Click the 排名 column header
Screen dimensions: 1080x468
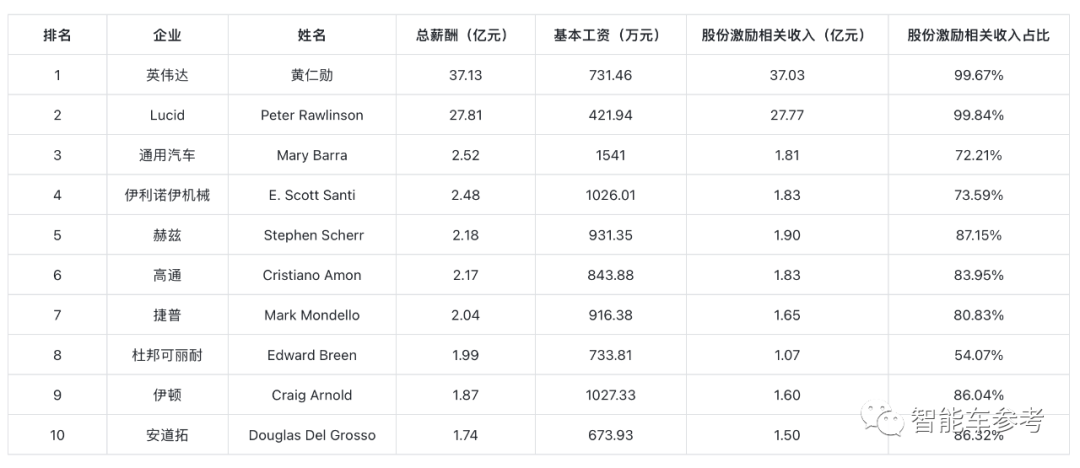57,35
